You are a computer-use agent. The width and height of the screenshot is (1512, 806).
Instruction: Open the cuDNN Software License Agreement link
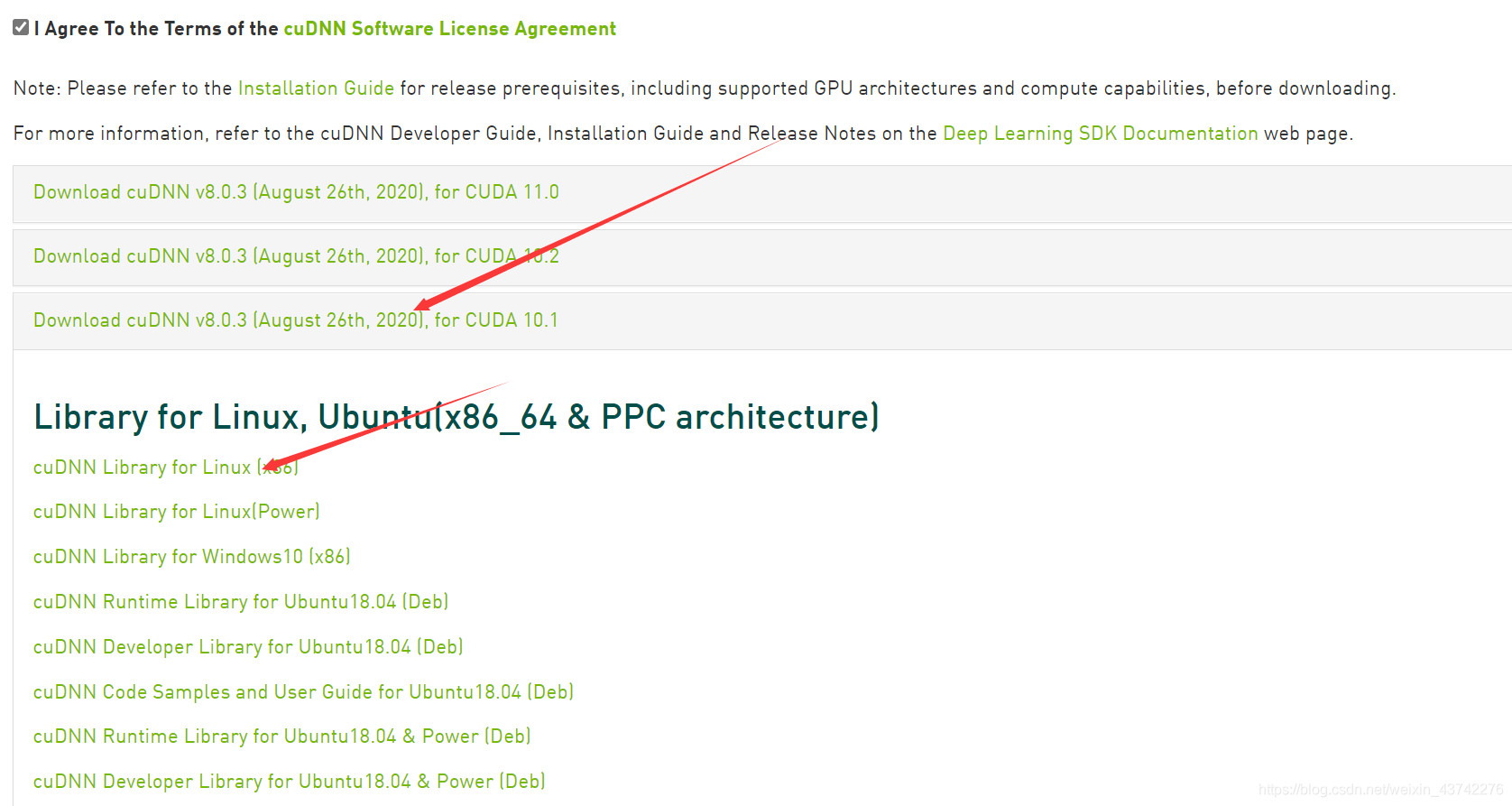point(449,29)
